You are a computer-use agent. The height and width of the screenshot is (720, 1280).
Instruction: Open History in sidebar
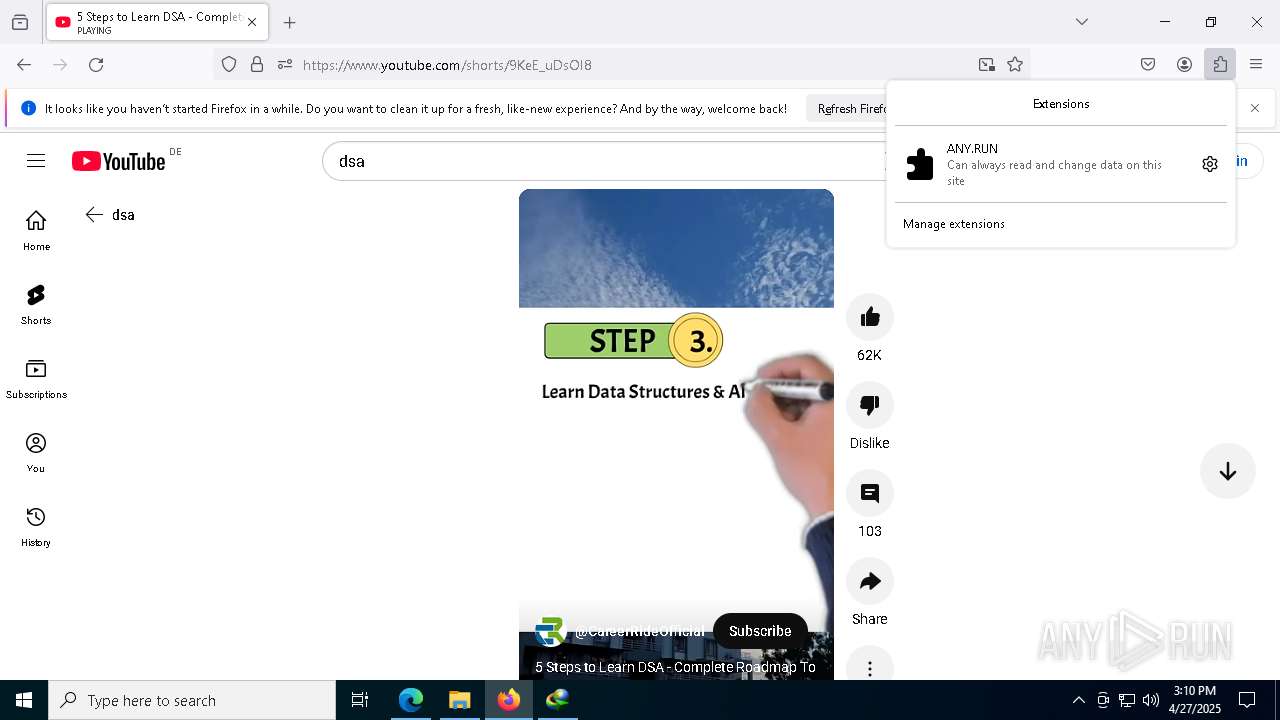[x=36, y=527]
